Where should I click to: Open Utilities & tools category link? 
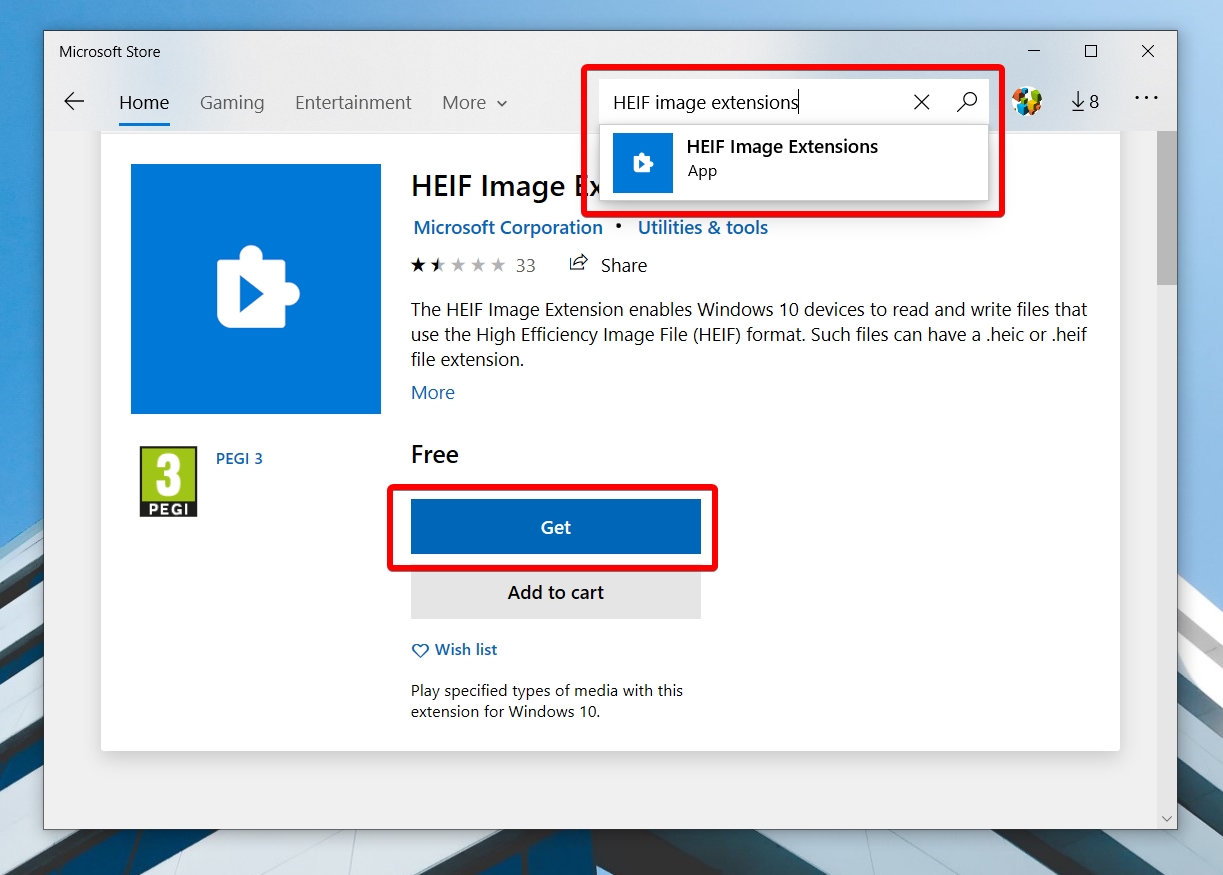(x=703, y=227)
